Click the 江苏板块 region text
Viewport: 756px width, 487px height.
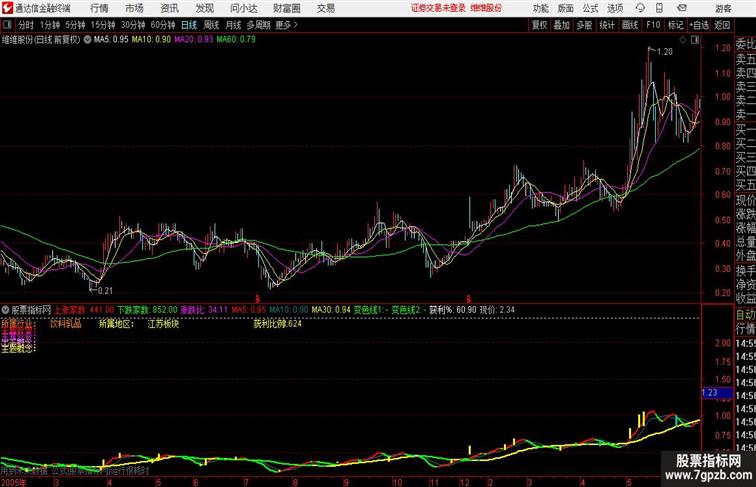[x=163, y=324]
